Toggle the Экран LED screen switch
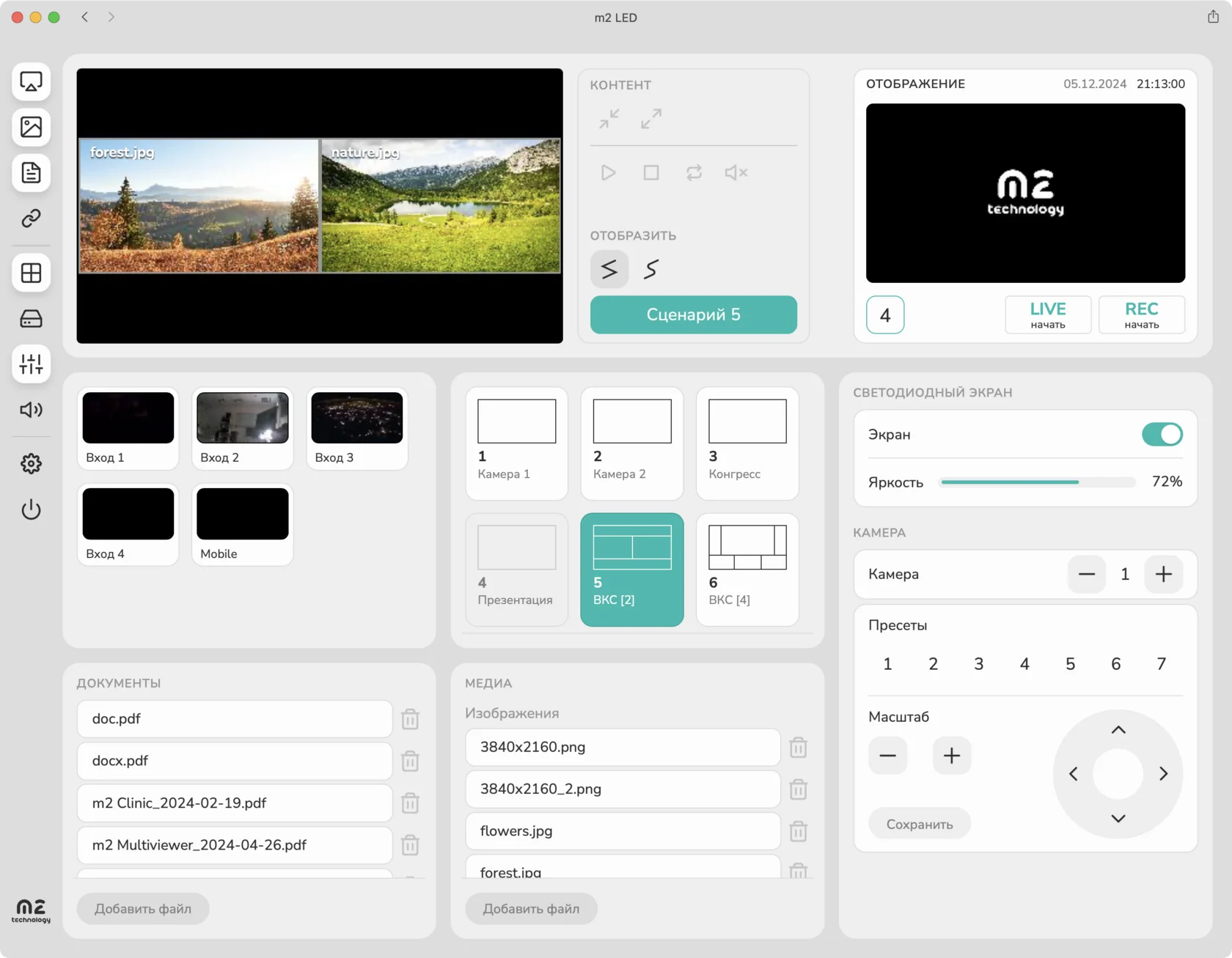This screenshot has height=958, width=1232. click(1162, 435)
